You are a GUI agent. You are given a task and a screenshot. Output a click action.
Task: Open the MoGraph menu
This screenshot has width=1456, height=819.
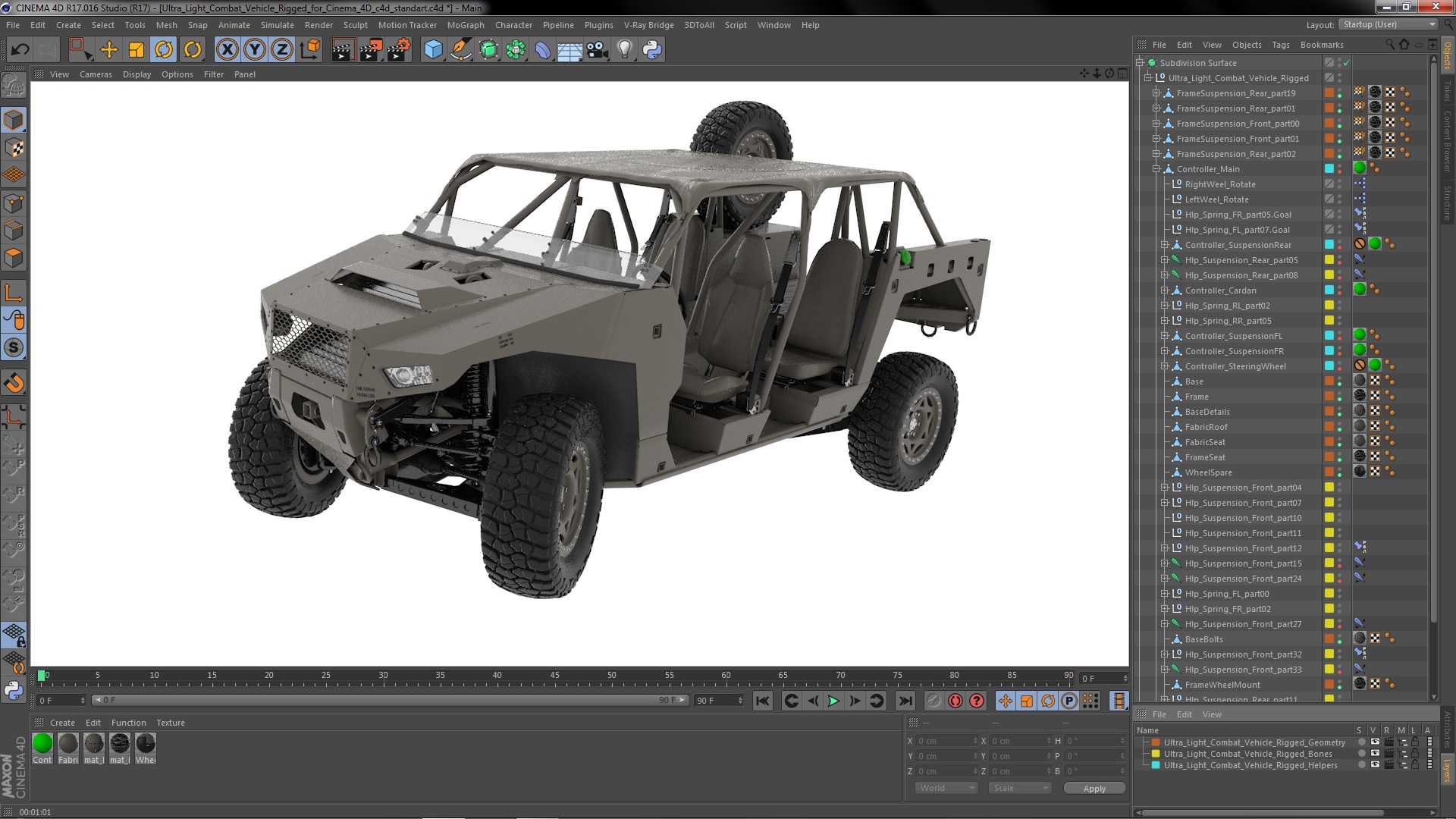465,25
